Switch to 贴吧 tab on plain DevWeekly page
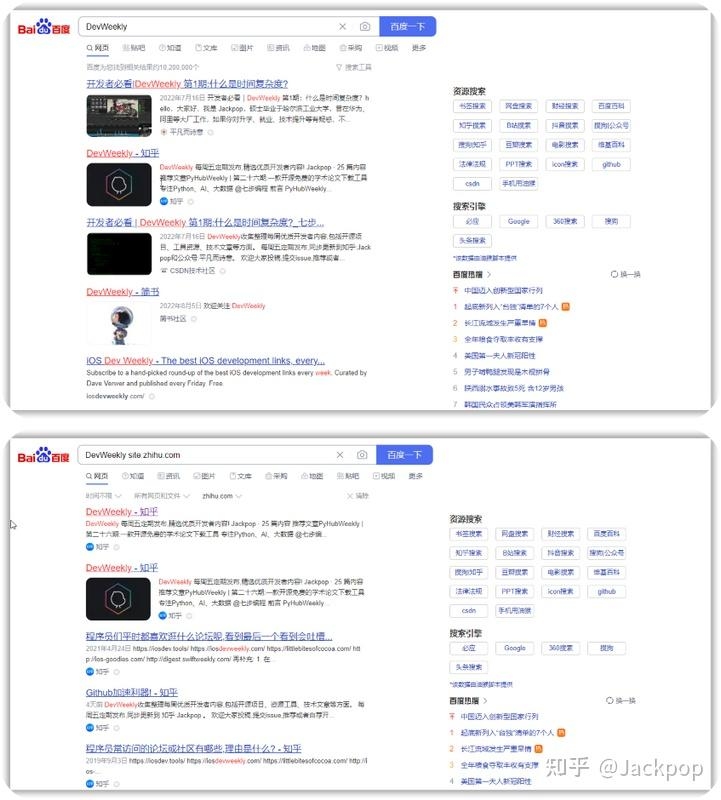The height and width of the screenshot is (800, 721). pyautogui.click(x=134, y=48)
